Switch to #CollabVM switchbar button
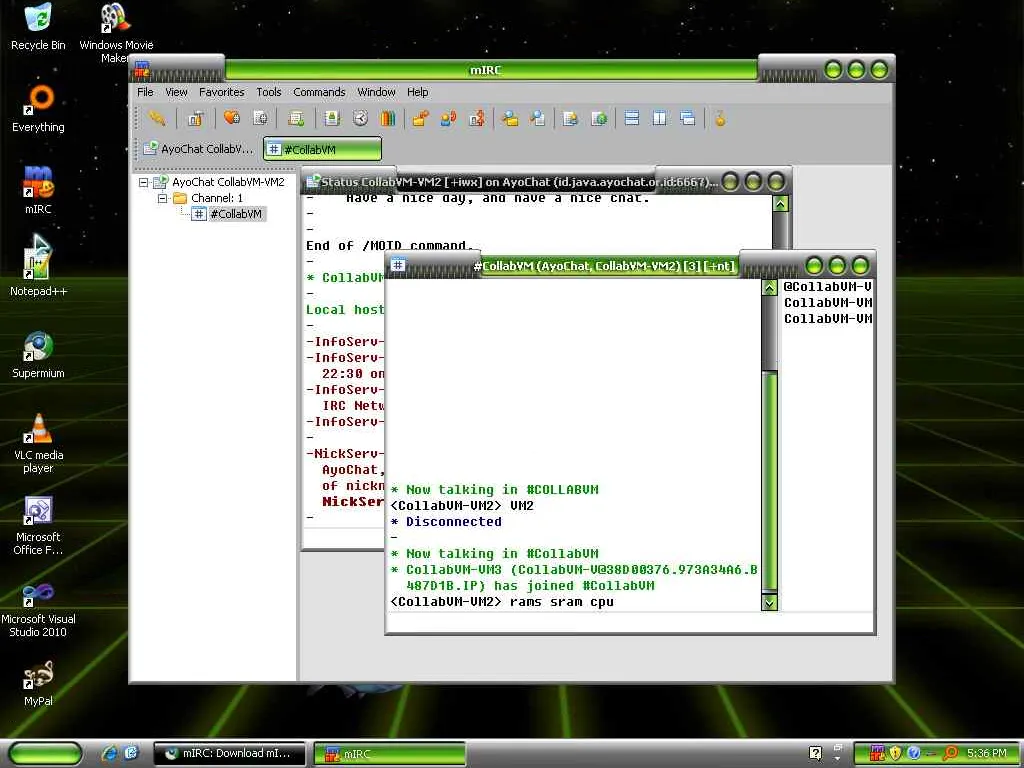Screen dimensions: 1024x768 (x=323, y=149)
